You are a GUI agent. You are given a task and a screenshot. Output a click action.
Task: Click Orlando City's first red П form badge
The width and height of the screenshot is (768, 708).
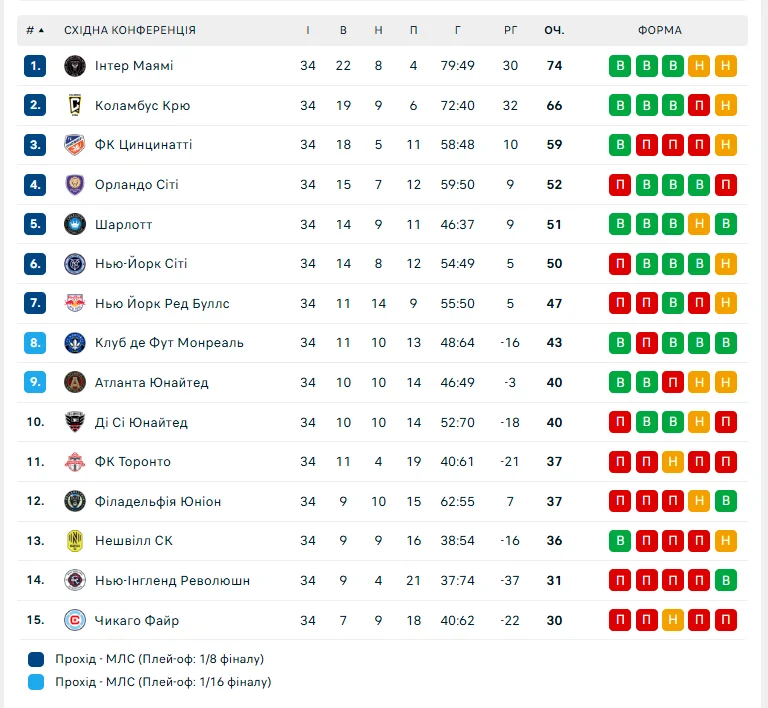pos(620,185)
